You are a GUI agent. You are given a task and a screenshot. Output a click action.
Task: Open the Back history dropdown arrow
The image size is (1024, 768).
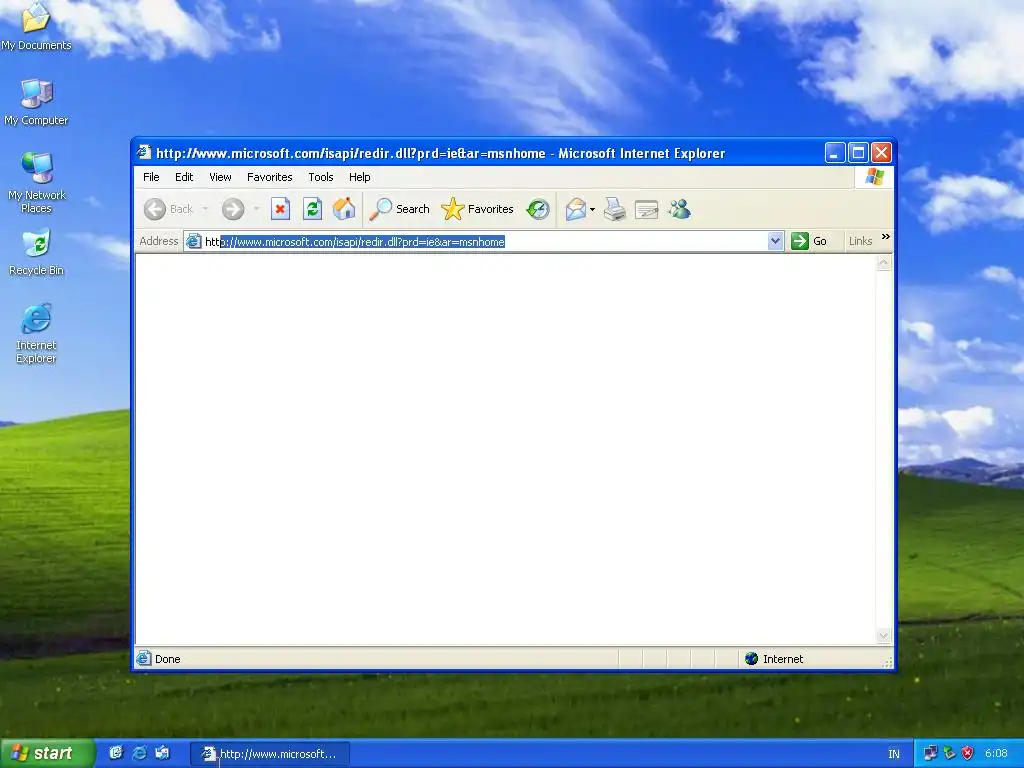[x=205, y=209]
